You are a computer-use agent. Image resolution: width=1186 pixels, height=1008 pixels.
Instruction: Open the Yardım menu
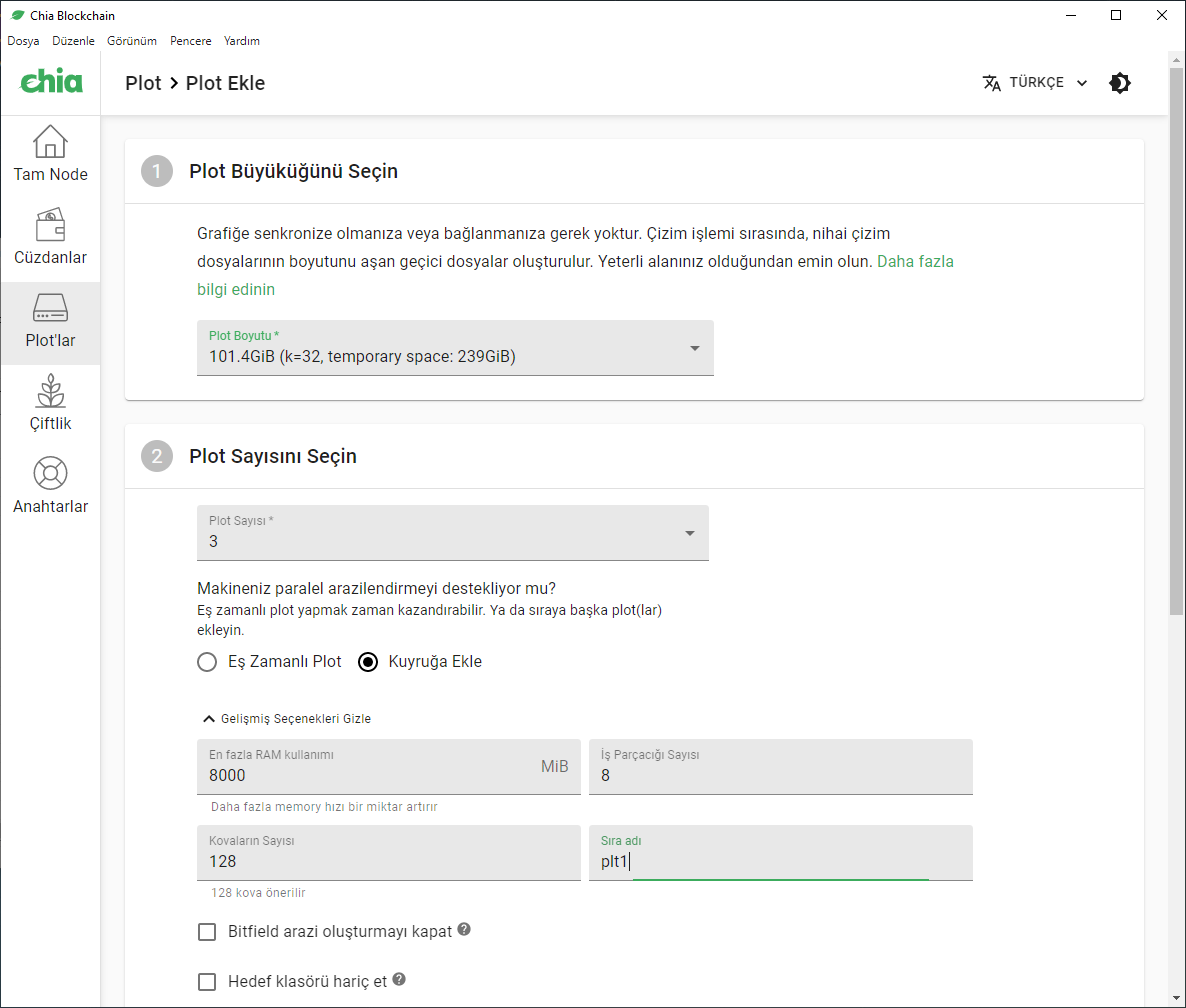tap(242, 41)
